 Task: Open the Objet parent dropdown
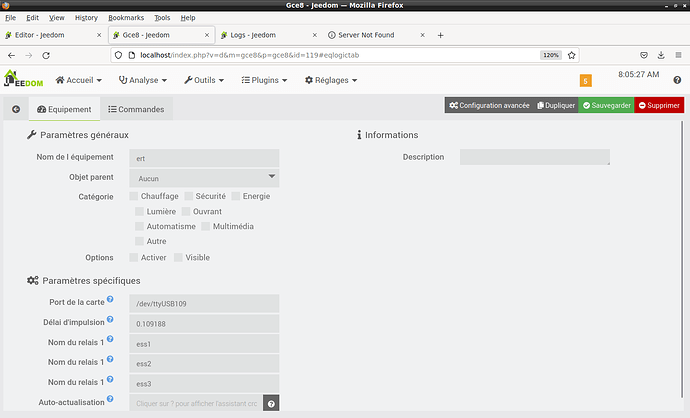click(204, 178)
